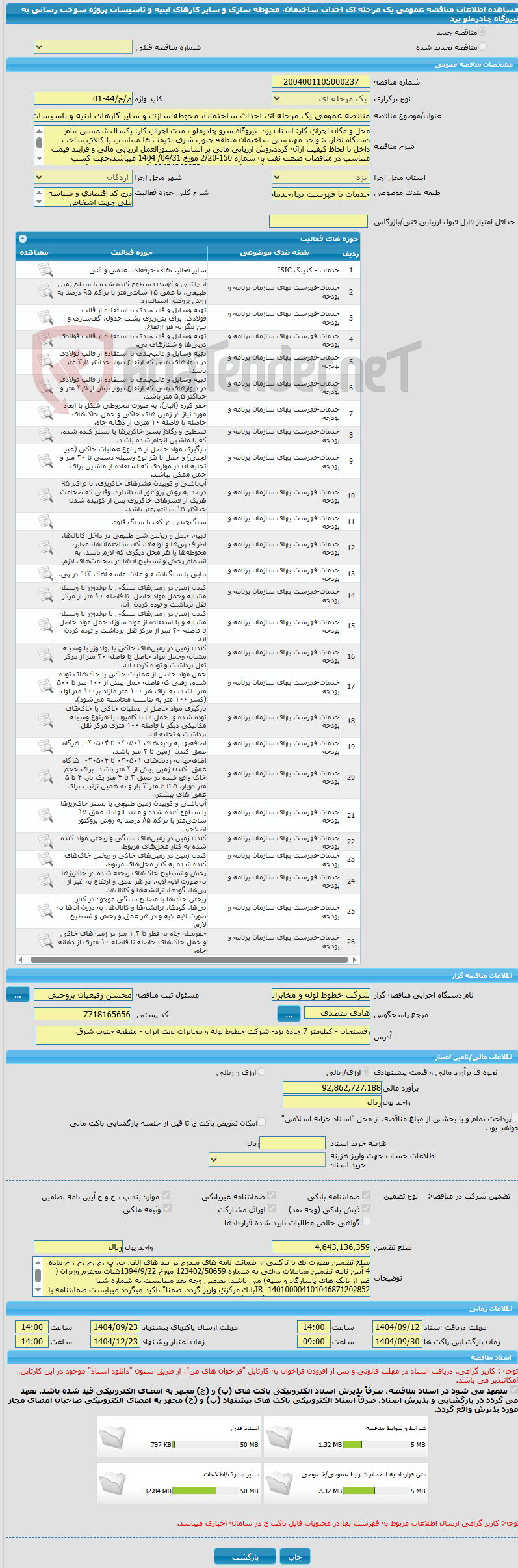Click the متن قرارداد 2.32 MB size bar

(x=376, y=1491)
